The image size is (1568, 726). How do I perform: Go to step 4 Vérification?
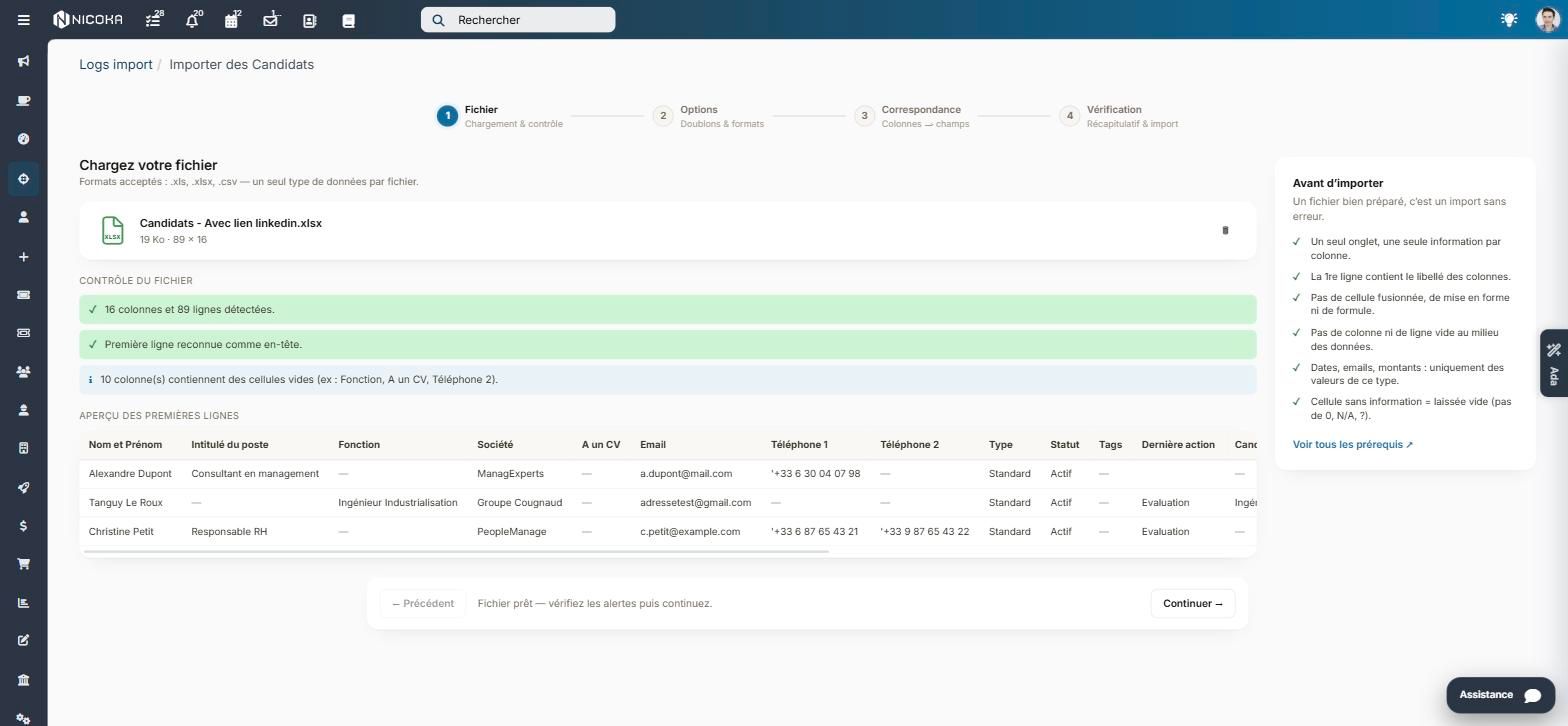tap(1118, 116)
